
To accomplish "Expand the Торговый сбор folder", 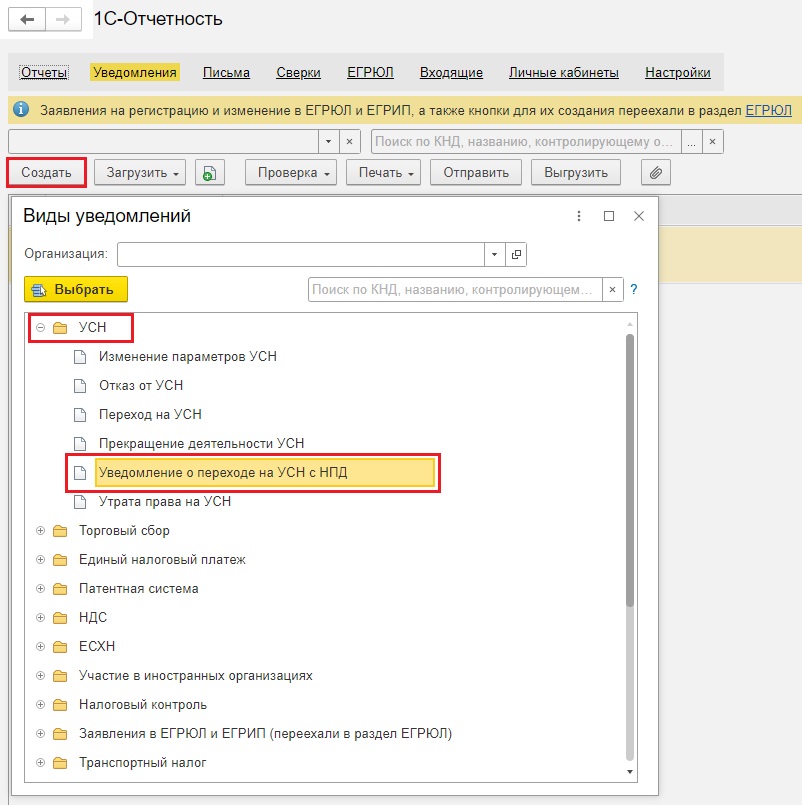I will click(41, 531).
